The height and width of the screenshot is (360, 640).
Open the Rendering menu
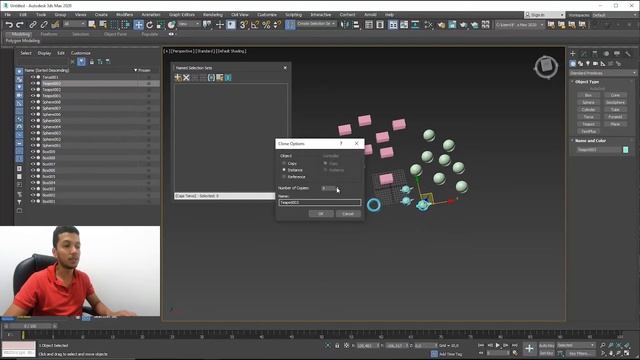tap(213, 15)
